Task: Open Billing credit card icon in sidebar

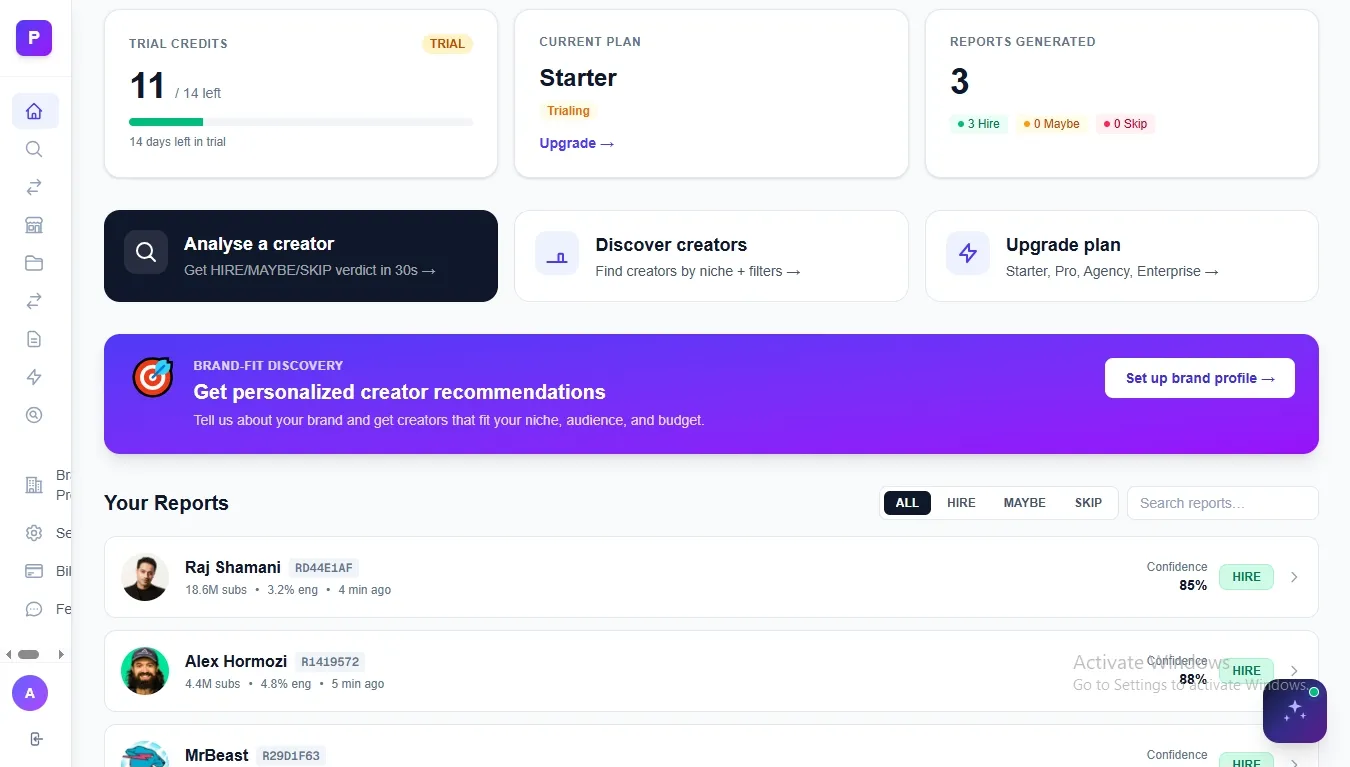Action: (34, 571)
